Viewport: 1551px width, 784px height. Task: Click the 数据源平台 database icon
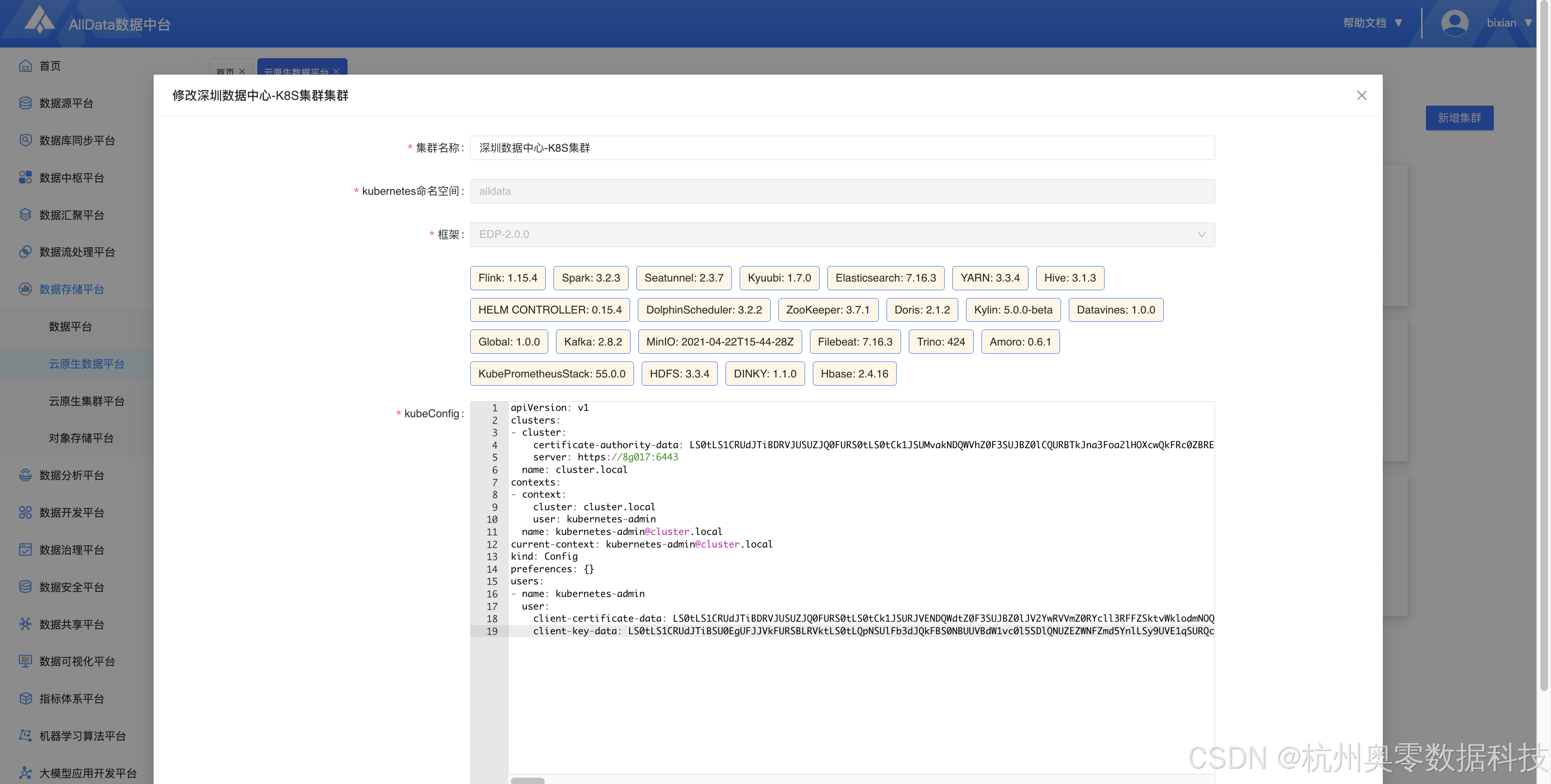[25, 103]
